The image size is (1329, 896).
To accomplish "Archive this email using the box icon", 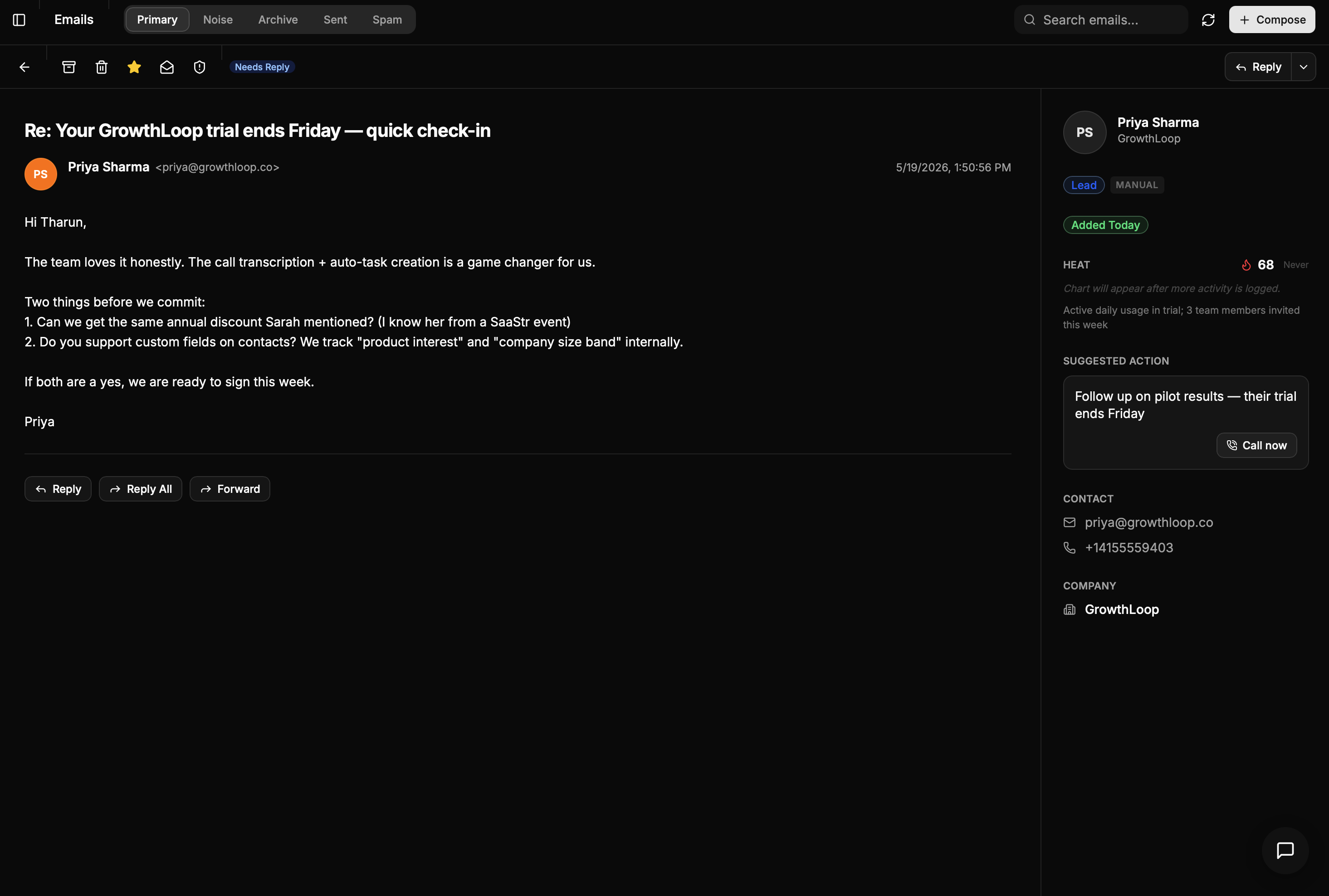I will [68, 67].
